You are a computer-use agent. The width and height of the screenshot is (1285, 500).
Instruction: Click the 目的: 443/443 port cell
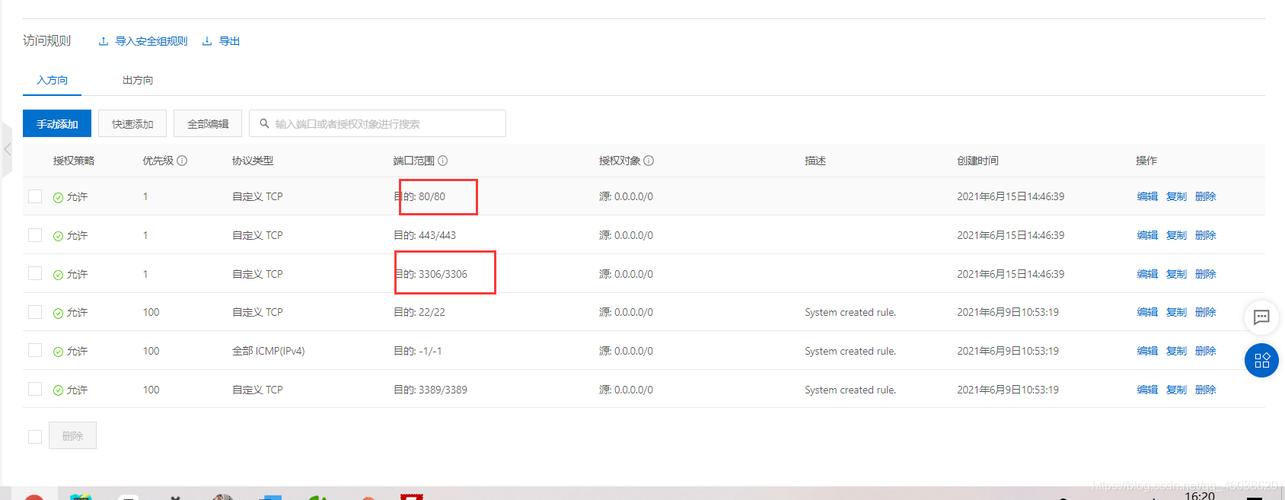click(425, 236)
